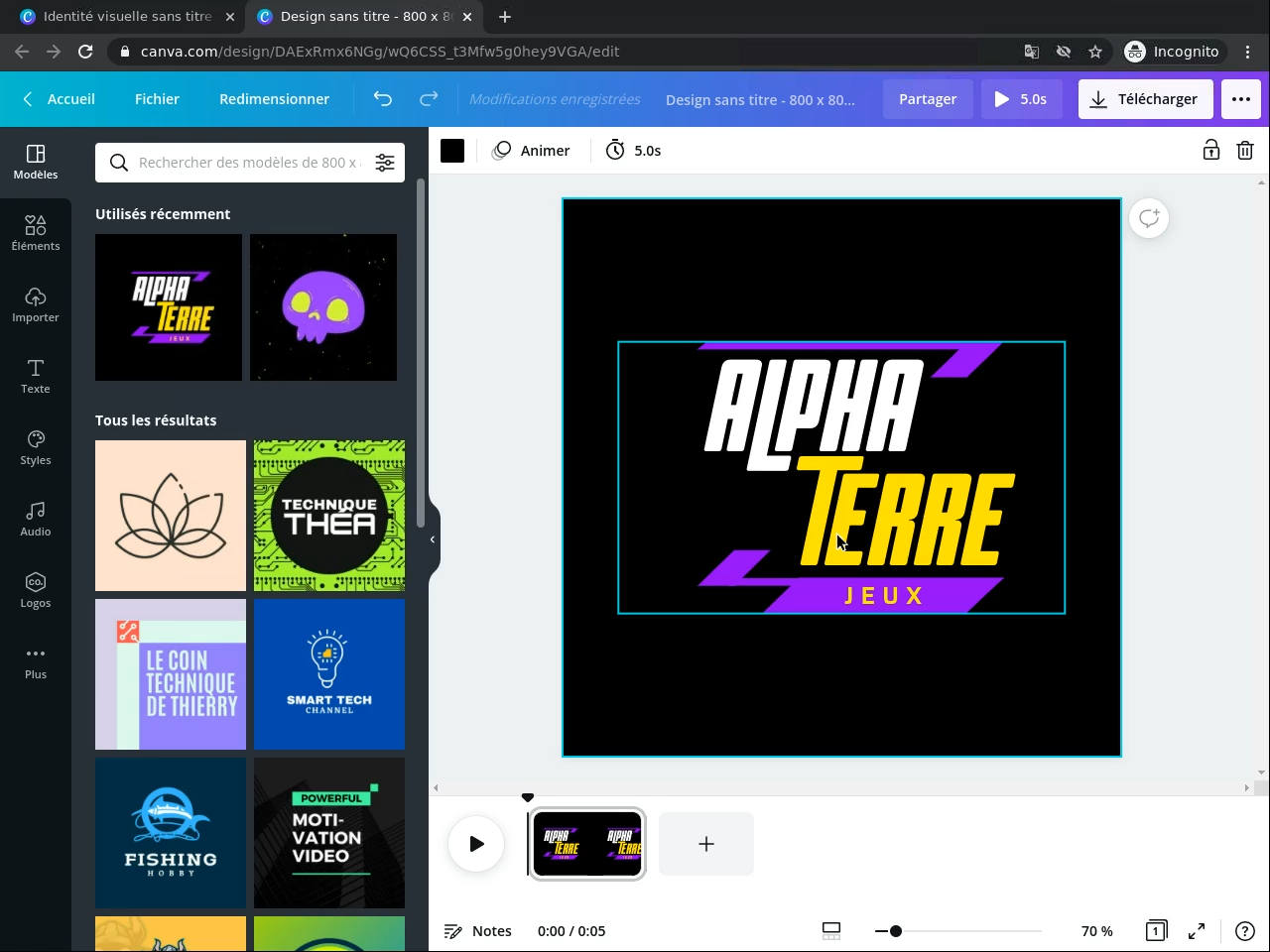This screenshot has width=1270, height=952.
Task: Open the help question mark button
Action: [1245, 931]
